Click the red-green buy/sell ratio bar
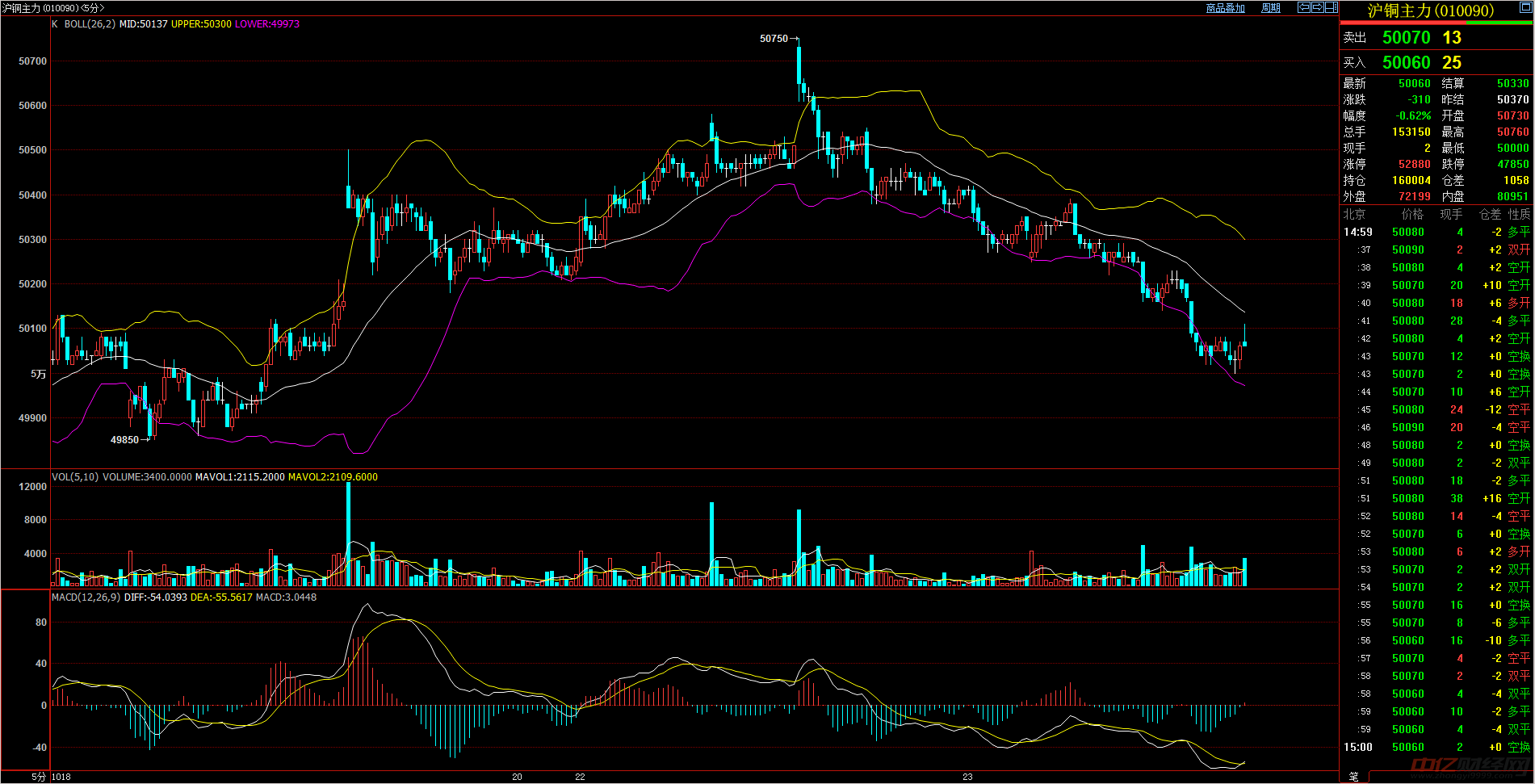1535x784 pixels. click(1436, 23)
